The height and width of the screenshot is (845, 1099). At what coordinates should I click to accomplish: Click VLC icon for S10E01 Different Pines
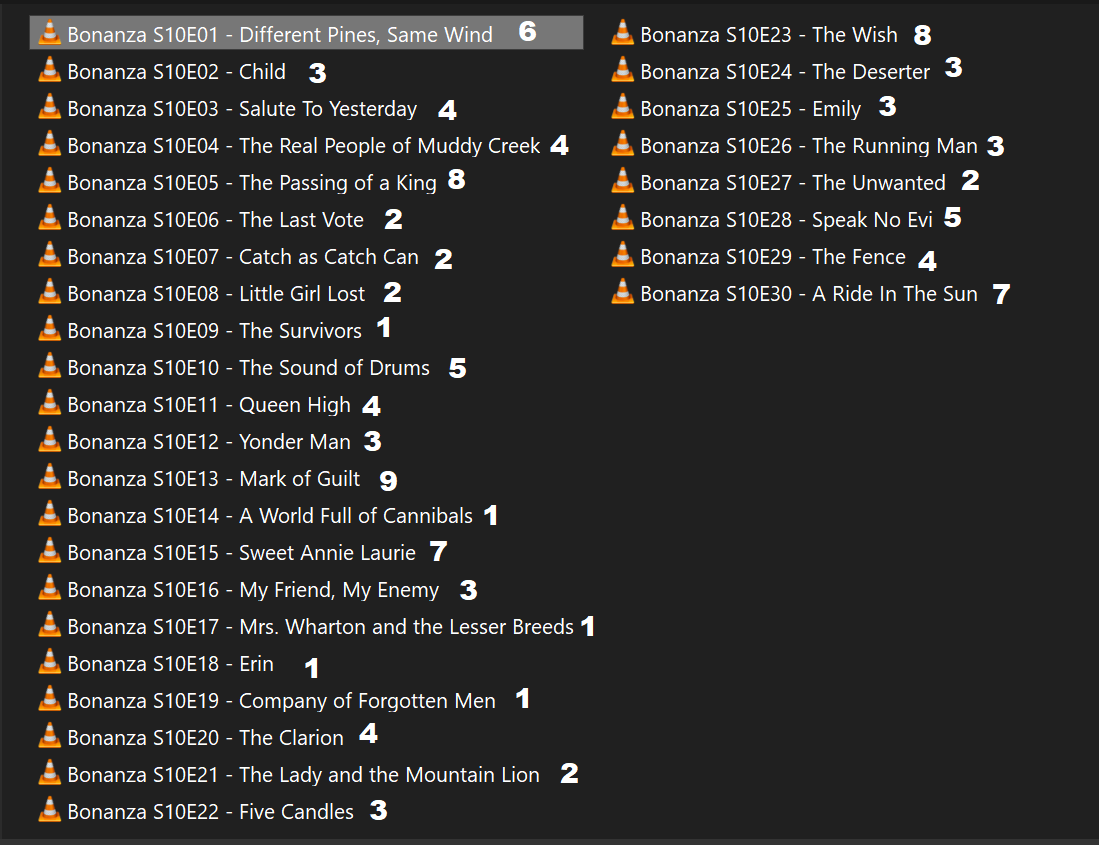(x=49, y=33)
